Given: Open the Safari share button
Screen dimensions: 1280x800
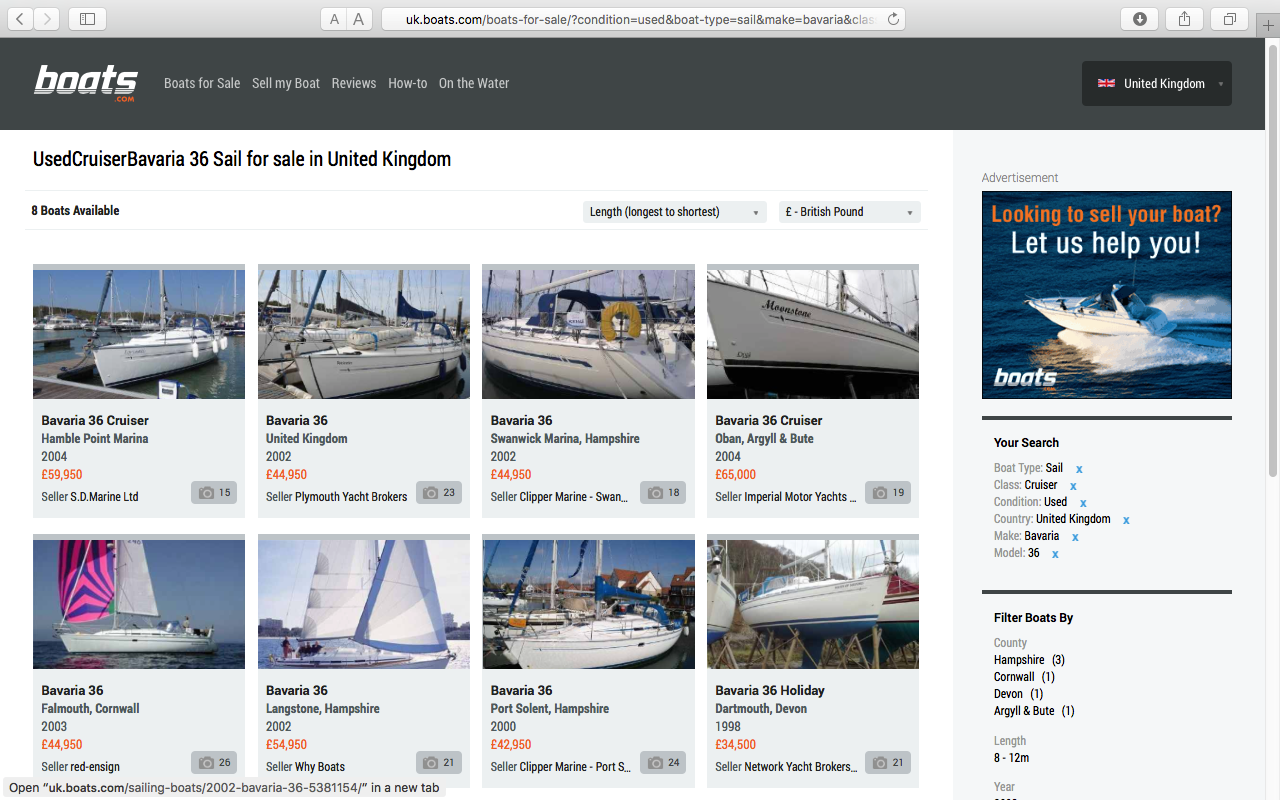Looking at the screenshot, I should 1185,19.
